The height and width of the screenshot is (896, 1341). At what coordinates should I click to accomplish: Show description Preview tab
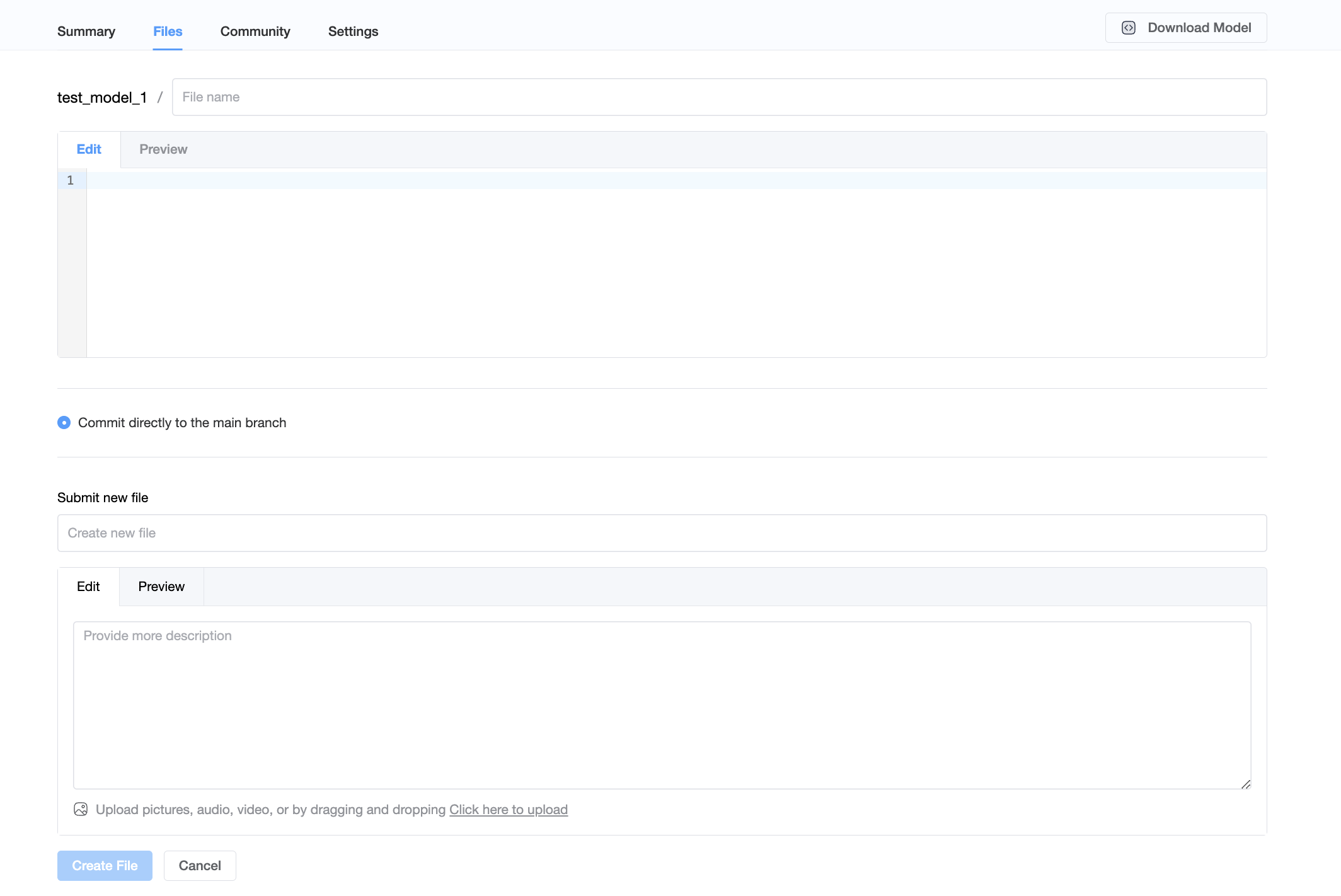(161, 587)
